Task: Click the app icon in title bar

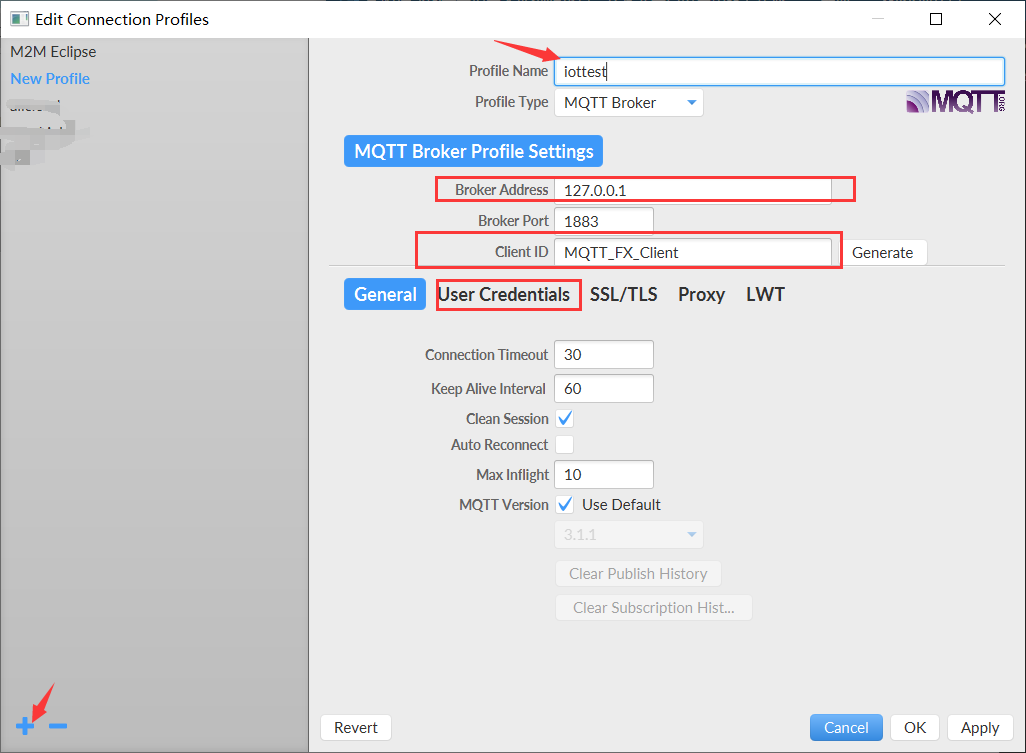Action: coord(18,19)
